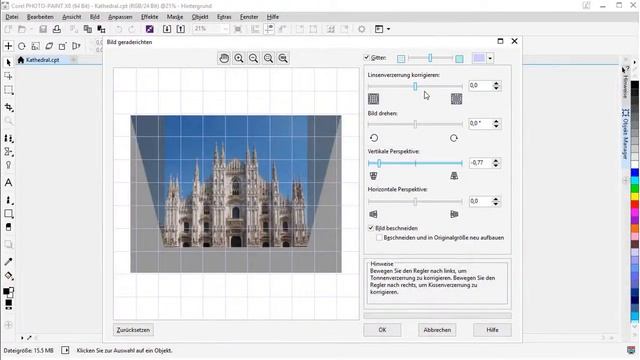Adjust Vertikale Perspektive value spinner
The height and width of the screenshot is (360, 640).
[496, 163]
